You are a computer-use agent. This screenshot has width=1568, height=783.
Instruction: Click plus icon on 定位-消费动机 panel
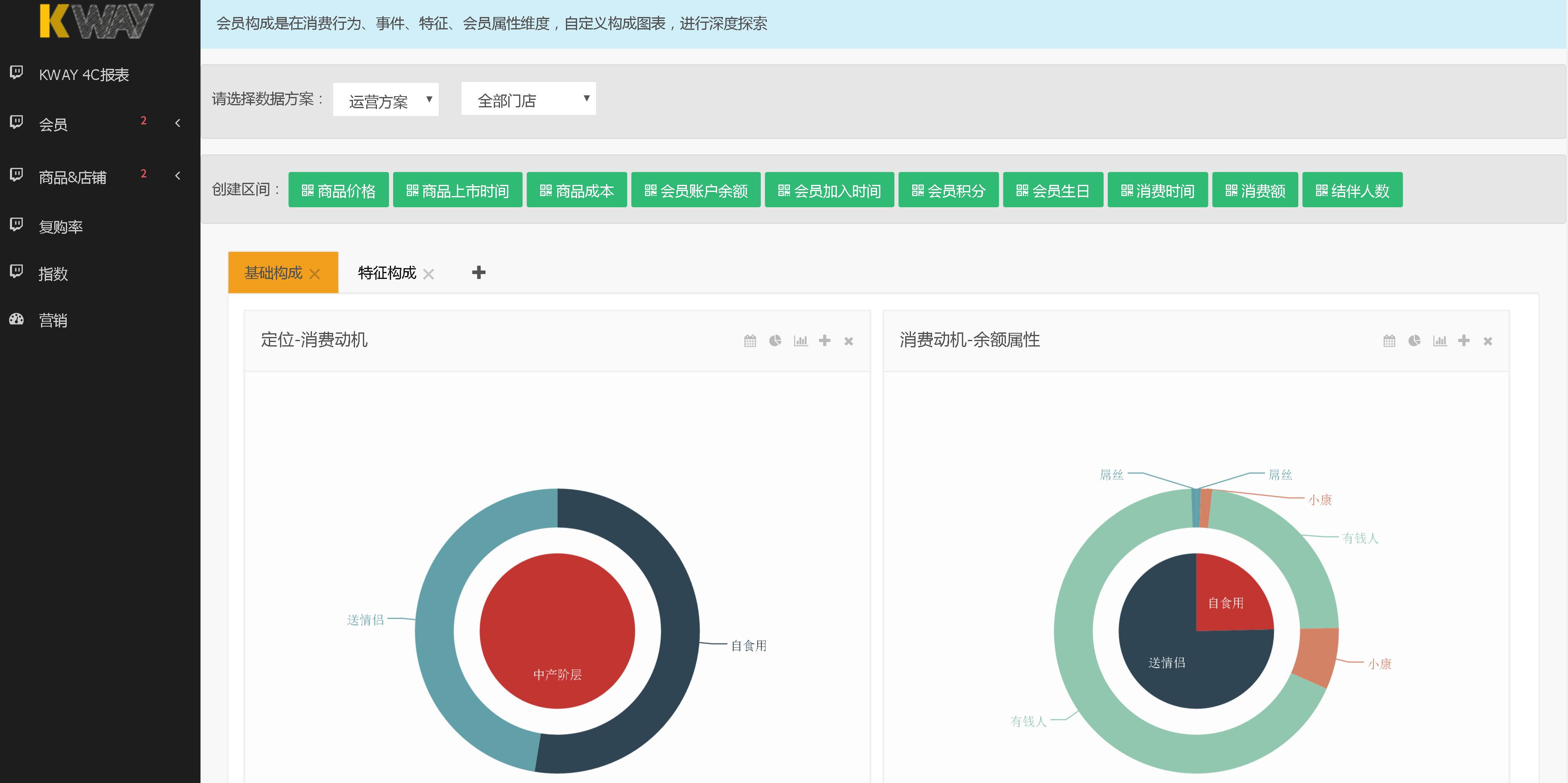point(825,341)
